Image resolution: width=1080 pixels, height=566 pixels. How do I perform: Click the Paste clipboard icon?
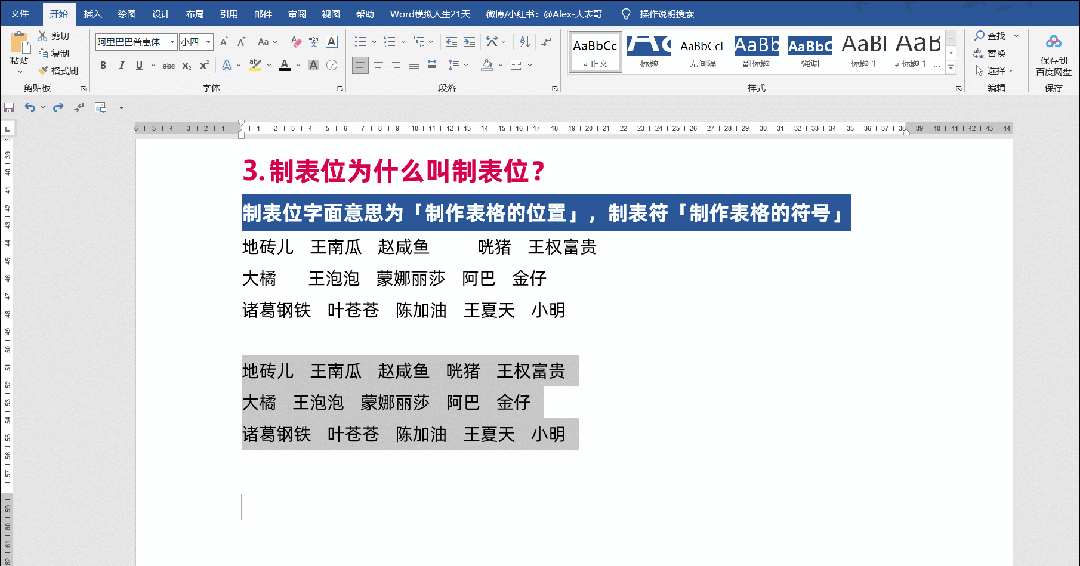(20, 45)
